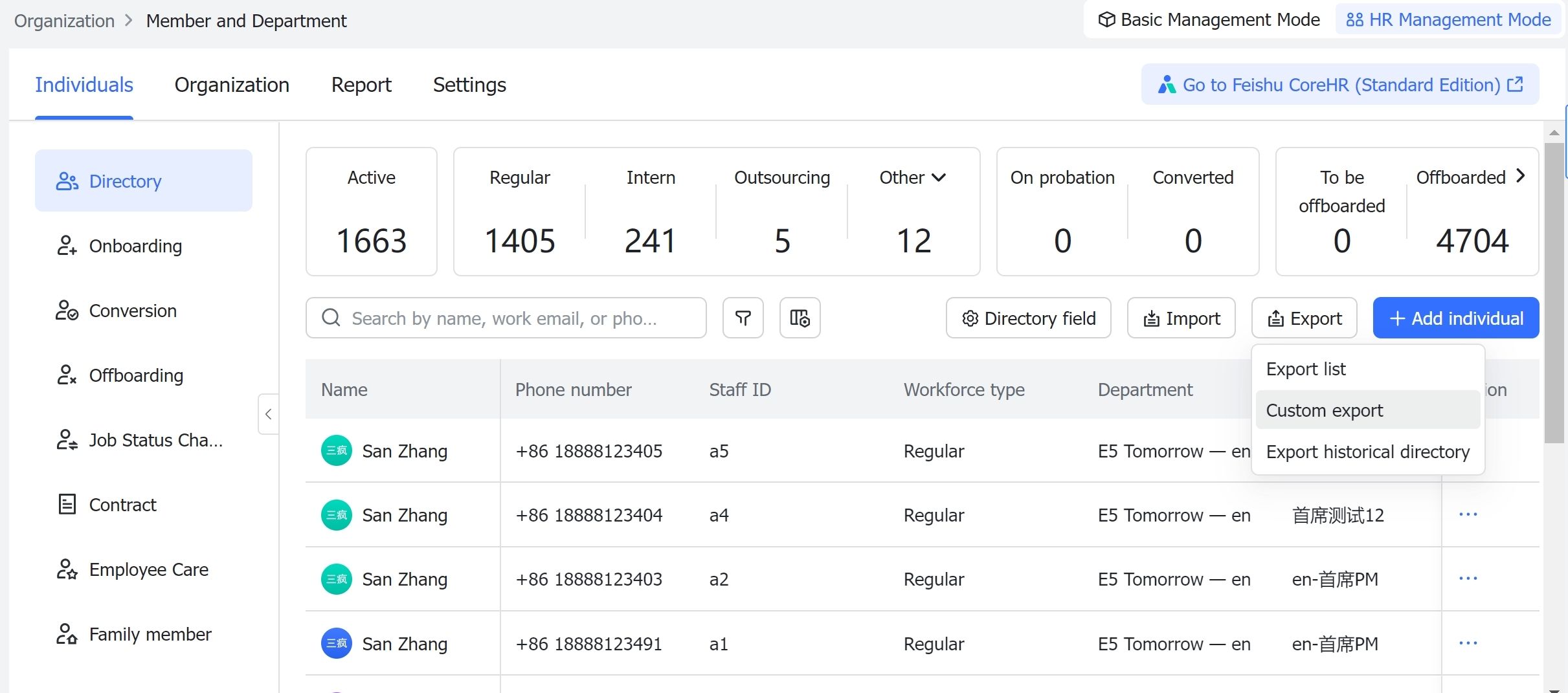Expand more stats with the Offboarded arrow
The width and height of the screenshot is (1568, 693).
coord(1521,176)
